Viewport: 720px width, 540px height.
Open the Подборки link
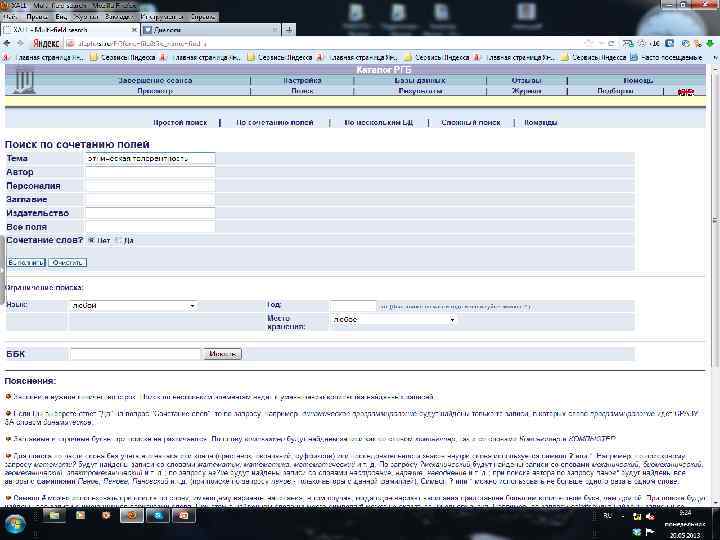click(615, 91)
